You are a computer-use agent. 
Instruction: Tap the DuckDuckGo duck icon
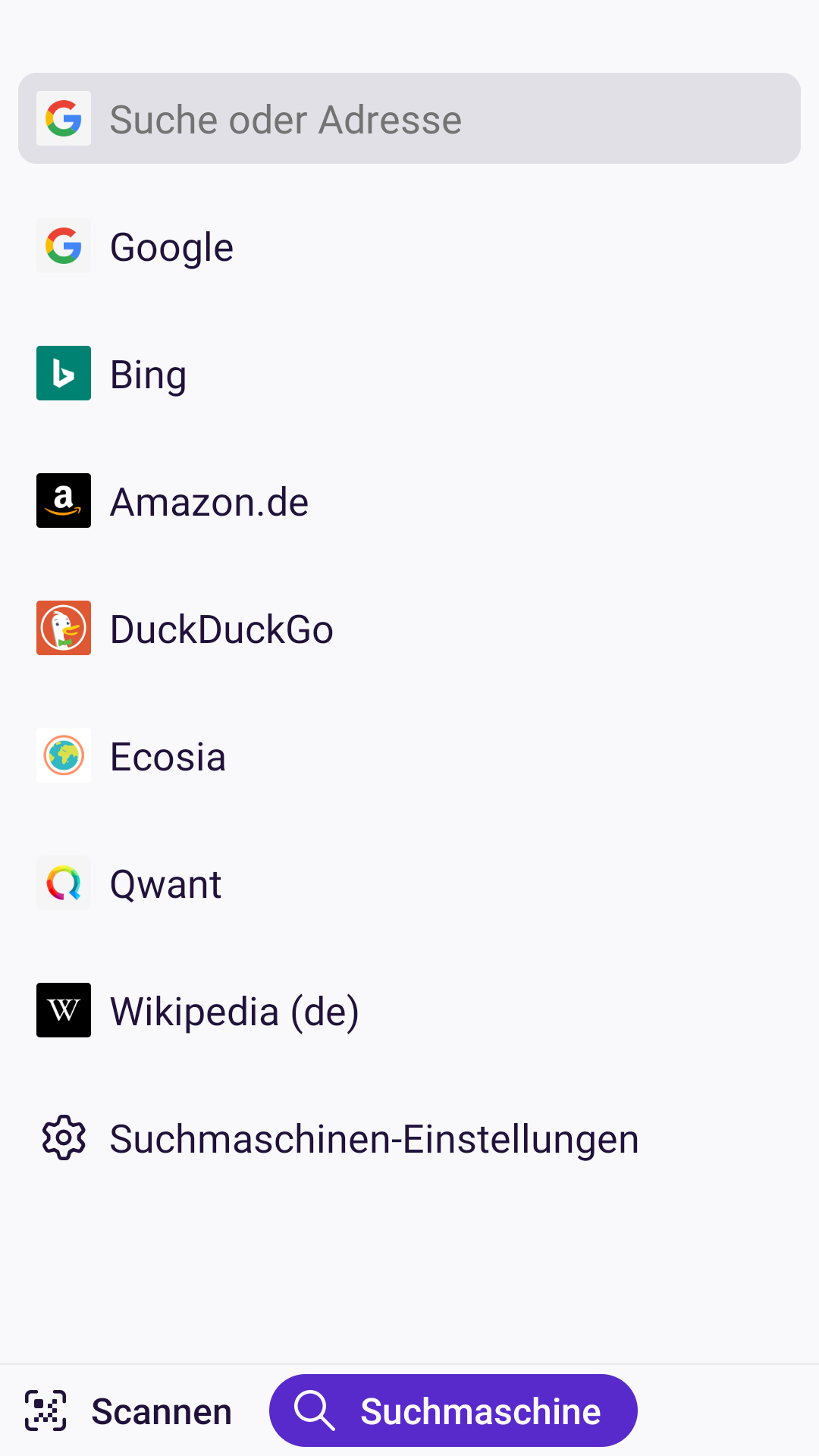[x=64, y=628]
